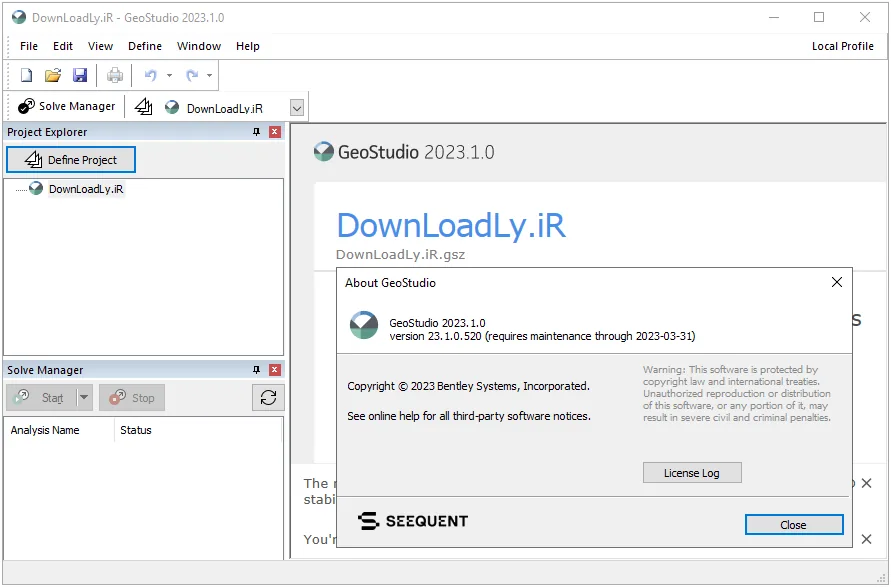
Task: Click DownLoadLy.iR globe icon in toolbar
Action: click(x=172, y=107)
